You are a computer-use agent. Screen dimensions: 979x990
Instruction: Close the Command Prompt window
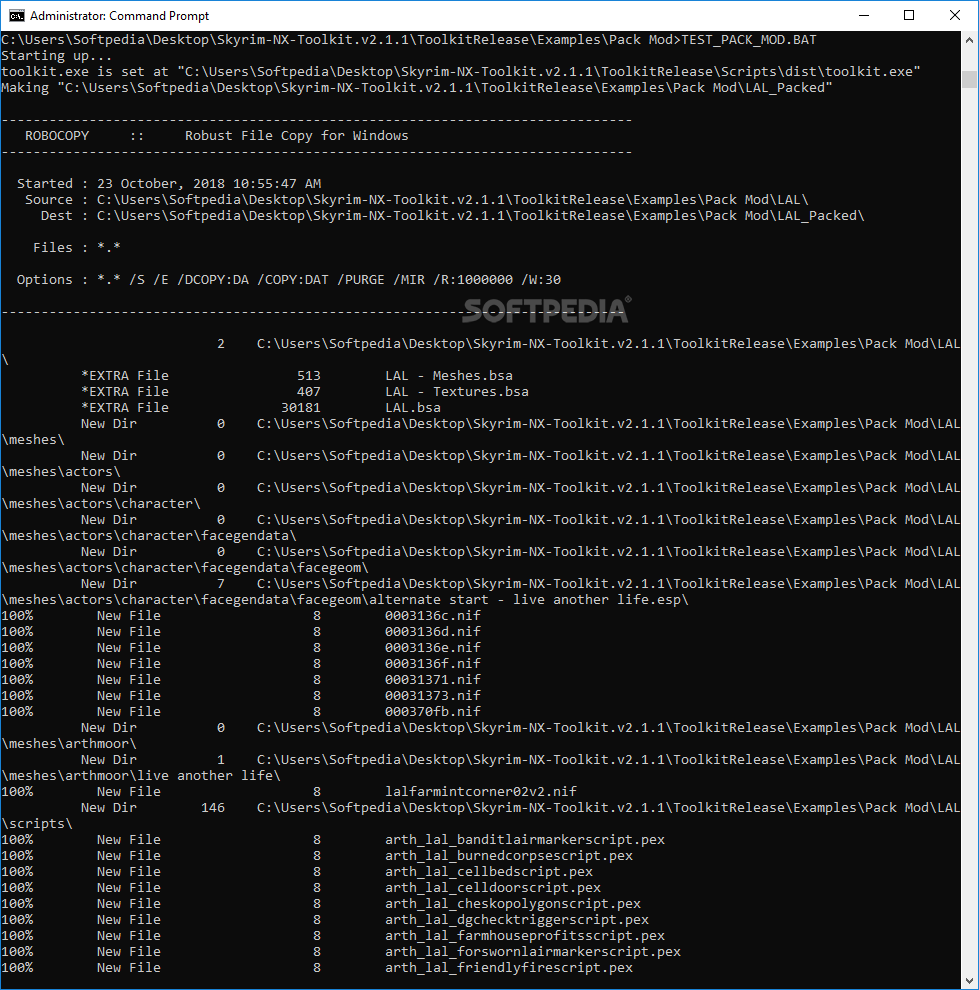point(955,15)
